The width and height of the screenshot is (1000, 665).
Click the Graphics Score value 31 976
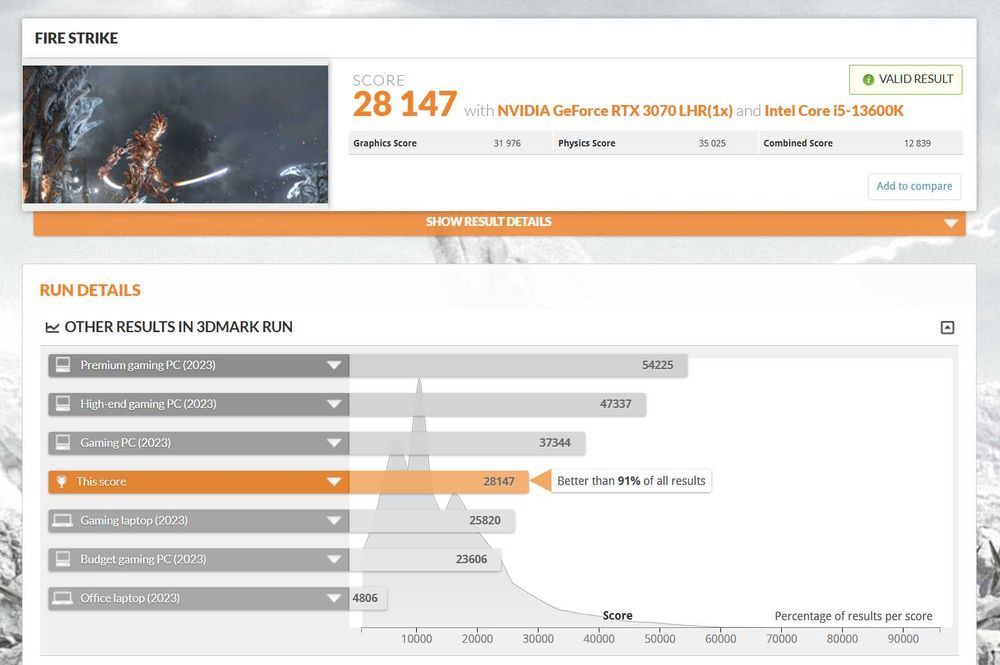506,143
